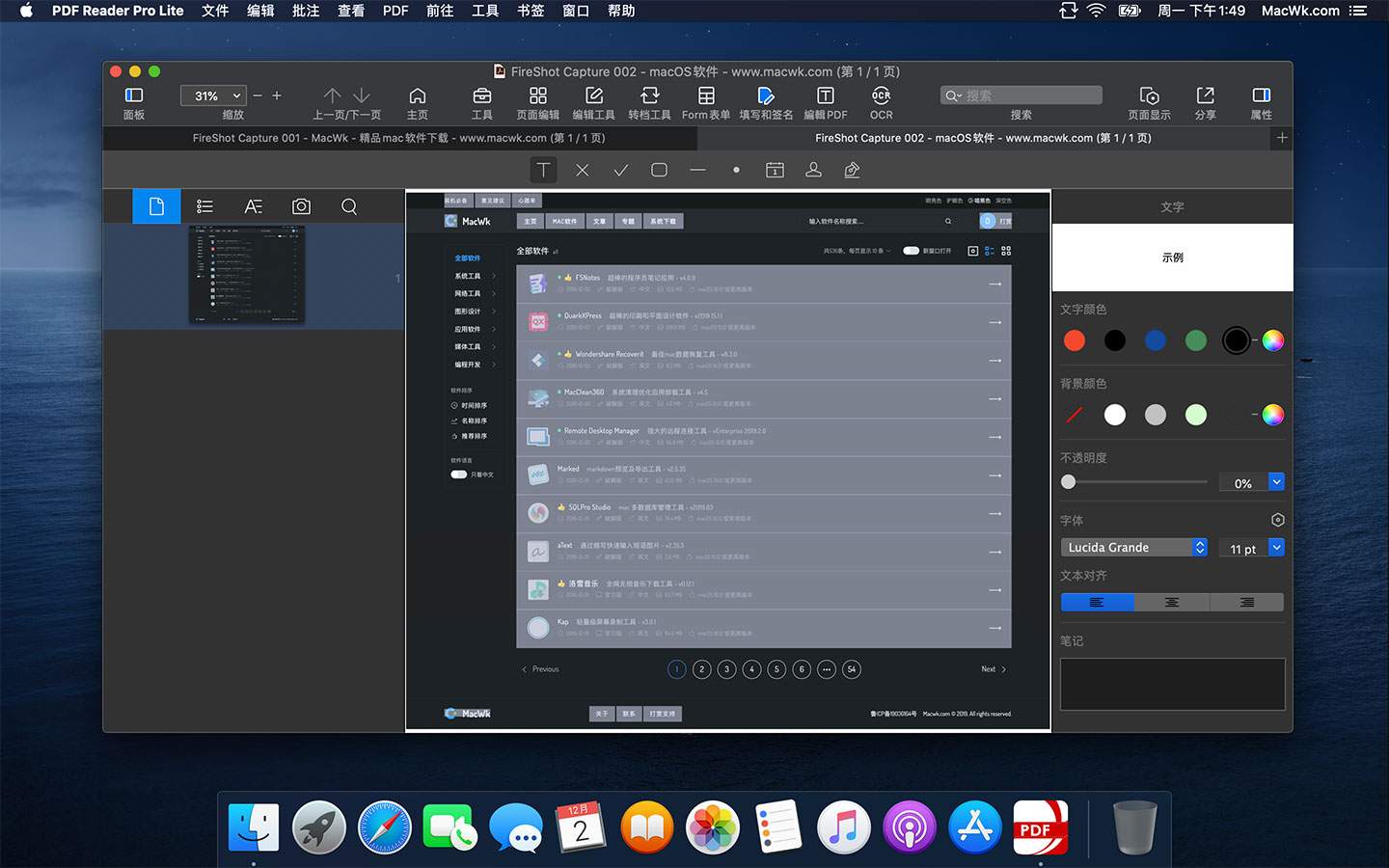Open the Lucida Grande font dropdown
This screenshot has height=868, width=1389.
1133,547
